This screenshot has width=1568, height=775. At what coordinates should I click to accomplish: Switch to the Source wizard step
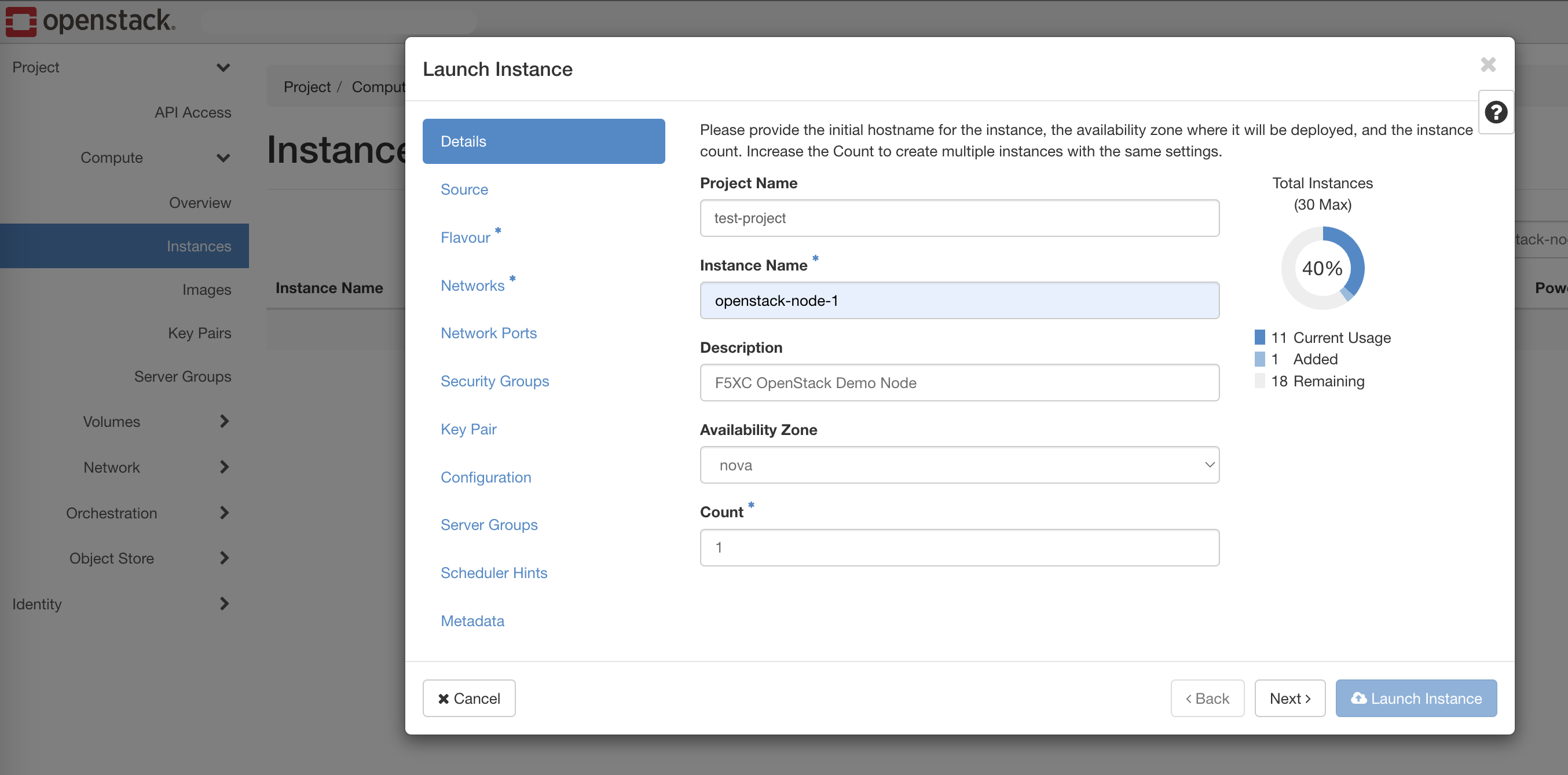(464, 189)
